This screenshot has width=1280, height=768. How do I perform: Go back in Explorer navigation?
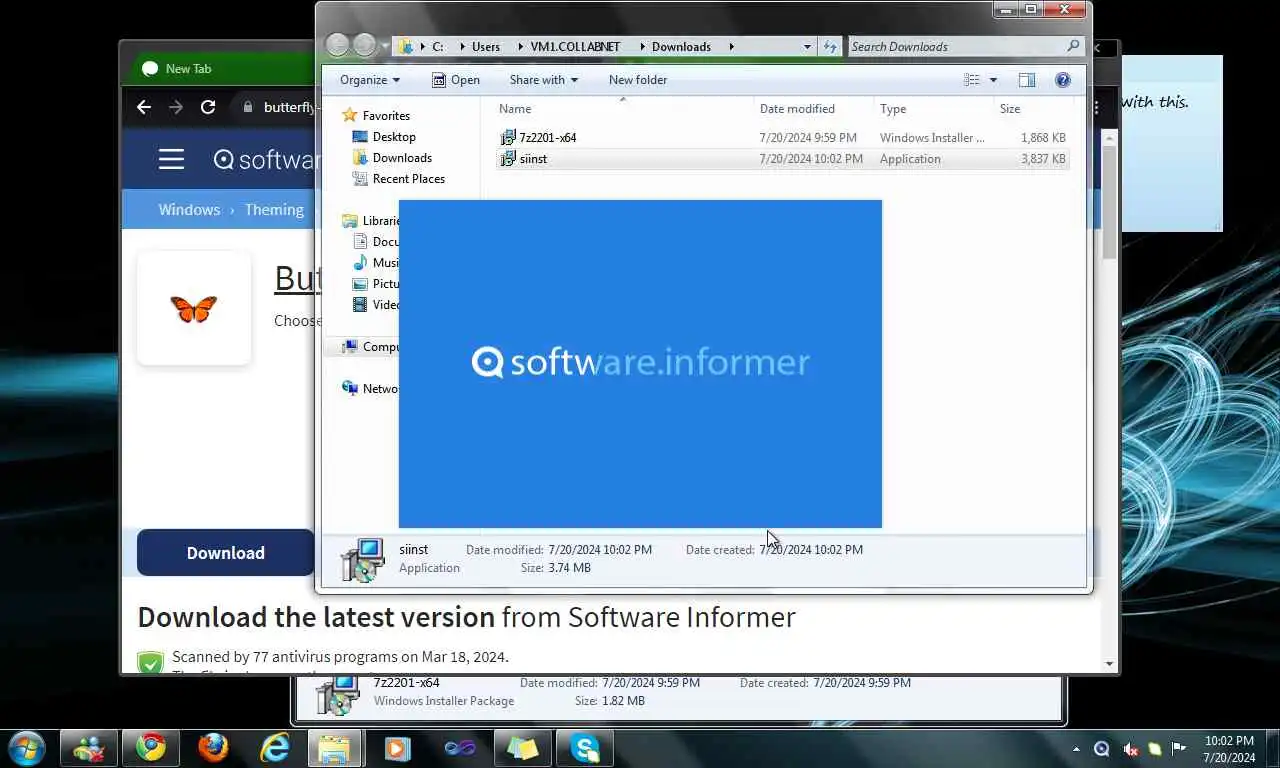tap(338, 45)
